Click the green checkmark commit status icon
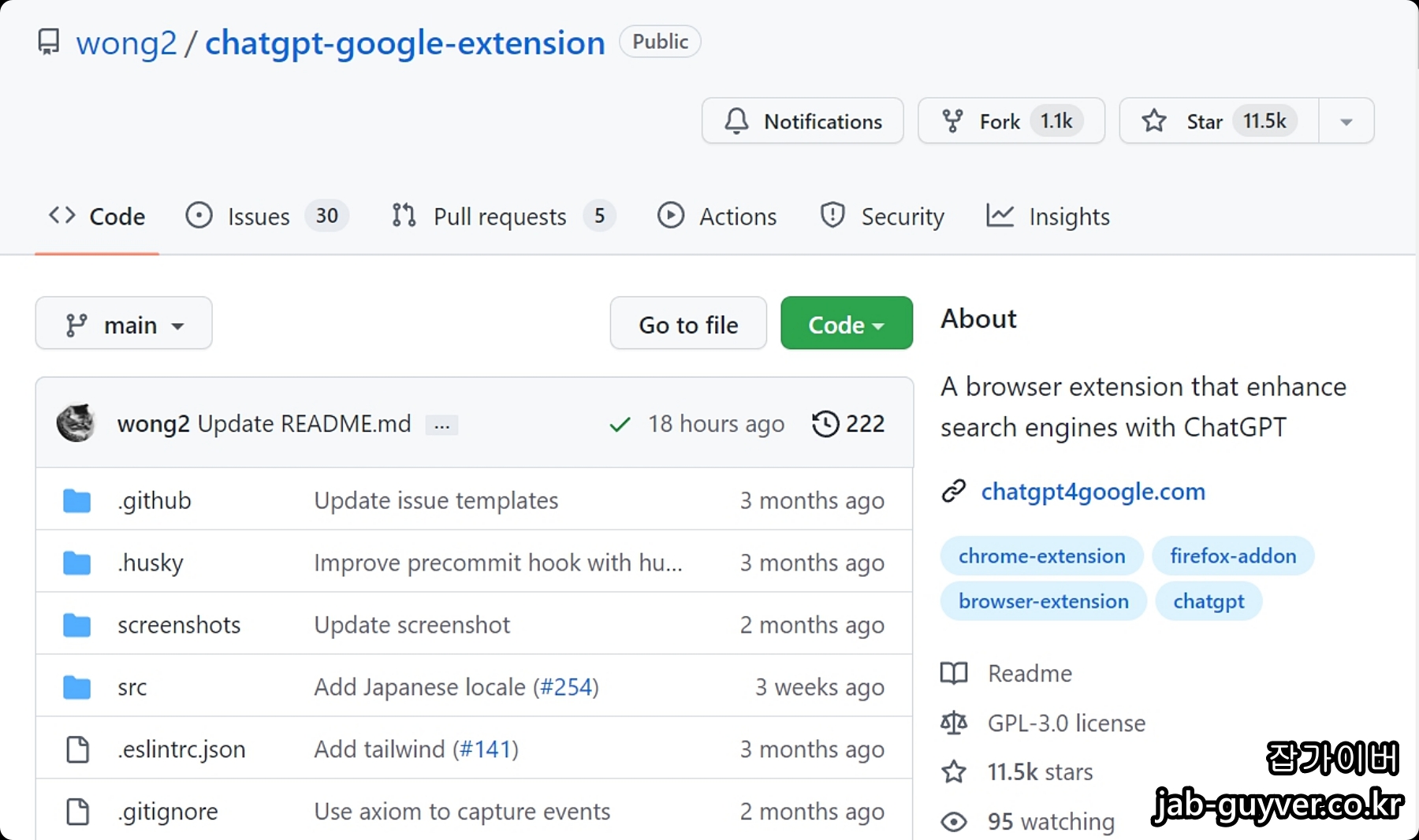The width and height of the screenshot is (1419, 840). coord(620,425)
